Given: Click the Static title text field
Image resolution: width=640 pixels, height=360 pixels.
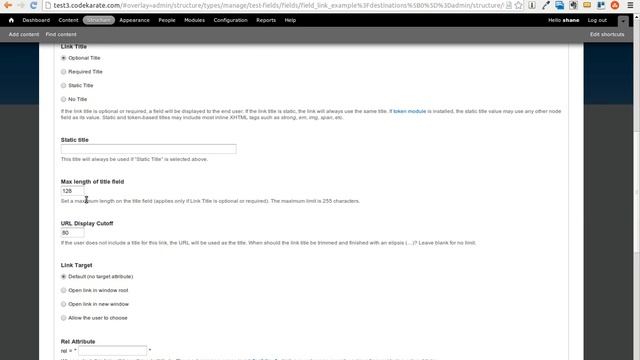Looking at the screenshot, I should [x=149, y=149].
